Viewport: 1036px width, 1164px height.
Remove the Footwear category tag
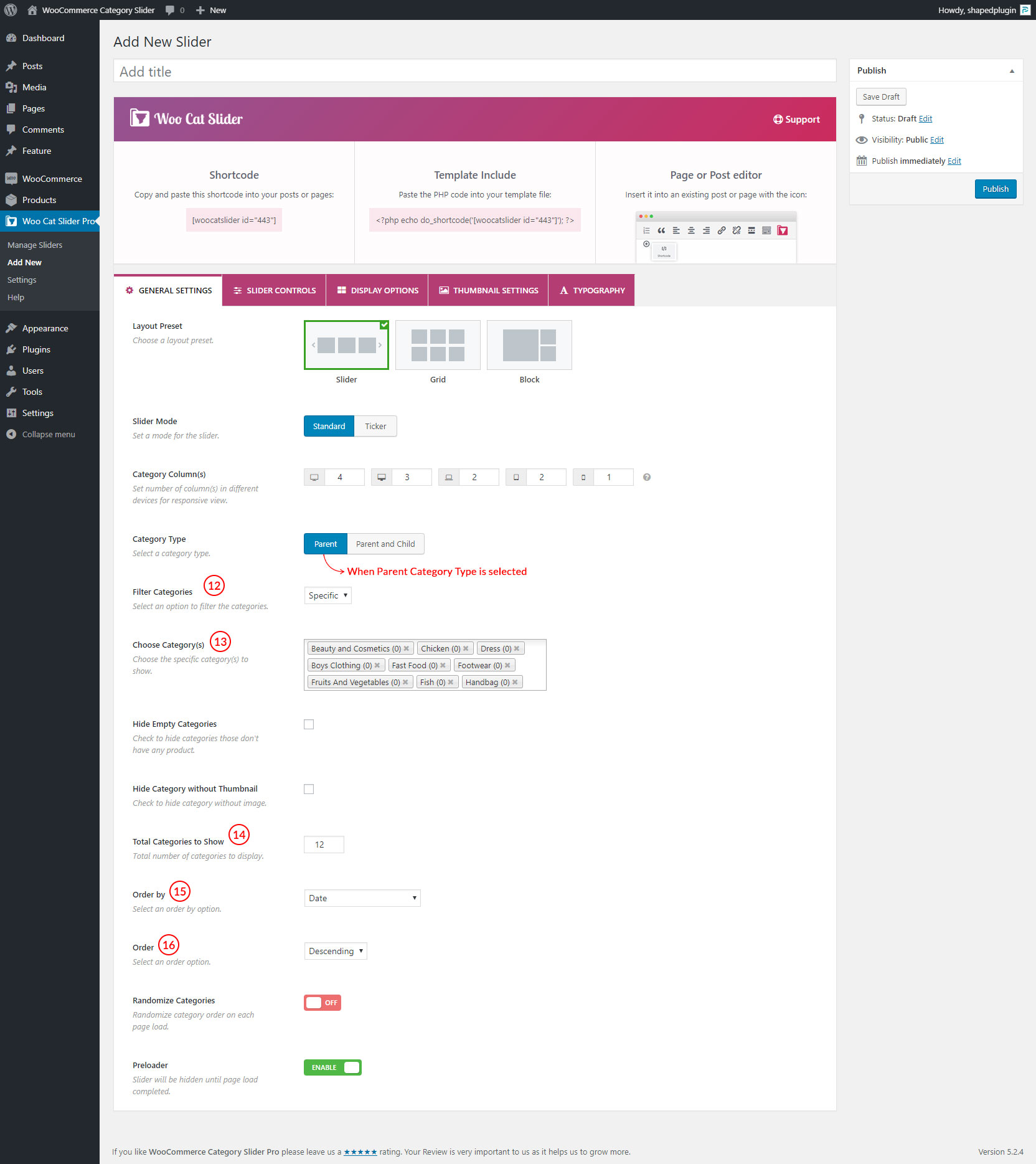[507, 665]
